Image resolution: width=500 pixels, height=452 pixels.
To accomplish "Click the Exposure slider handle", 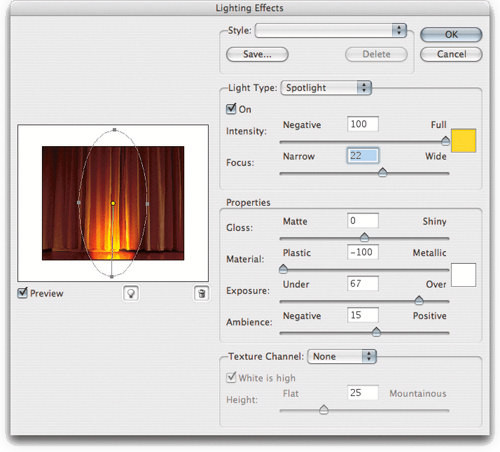I will pos(419,300).
